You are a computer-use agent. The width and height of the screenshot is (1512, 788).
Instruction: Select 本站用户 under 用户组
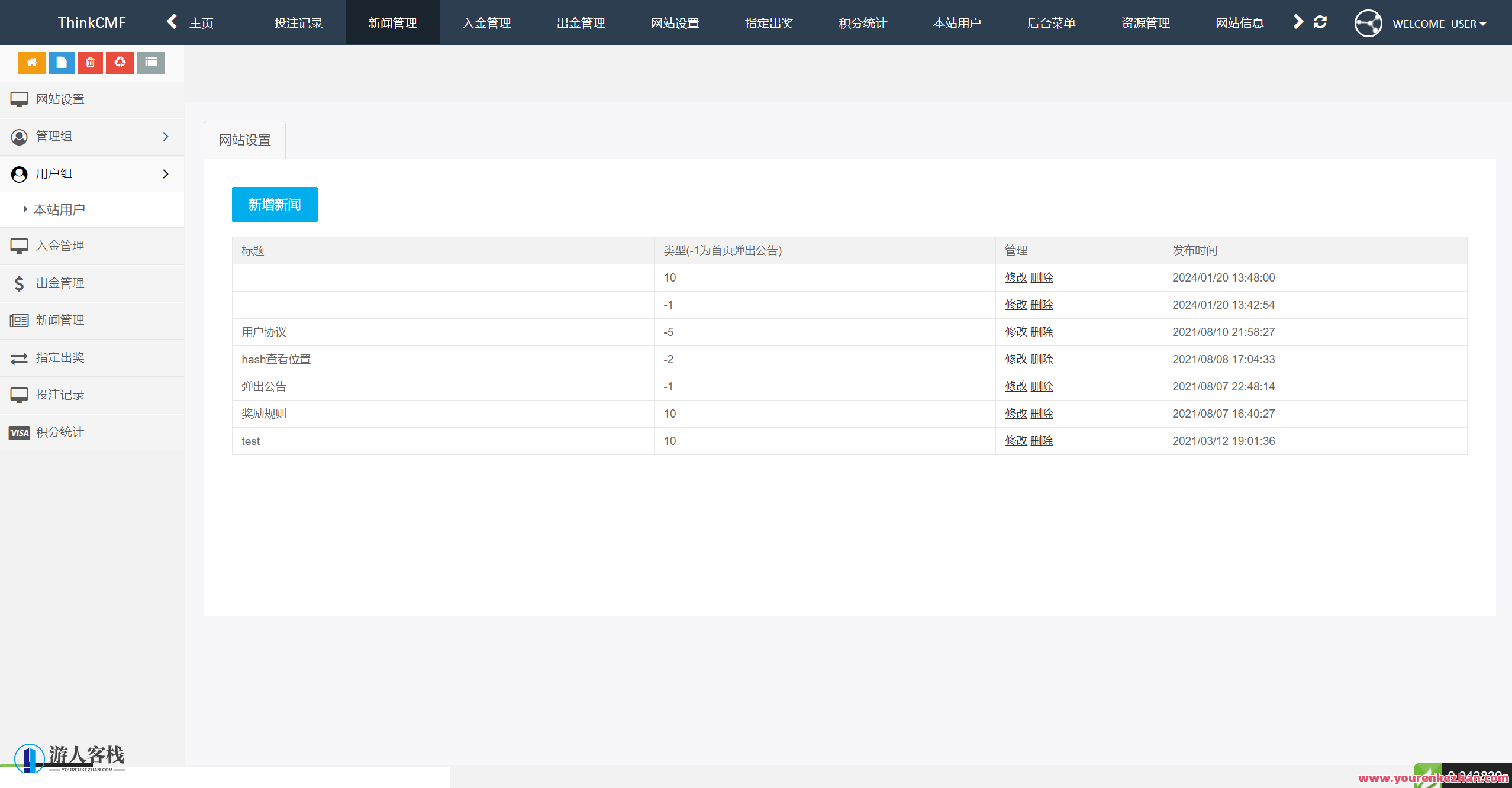[59, 210]
